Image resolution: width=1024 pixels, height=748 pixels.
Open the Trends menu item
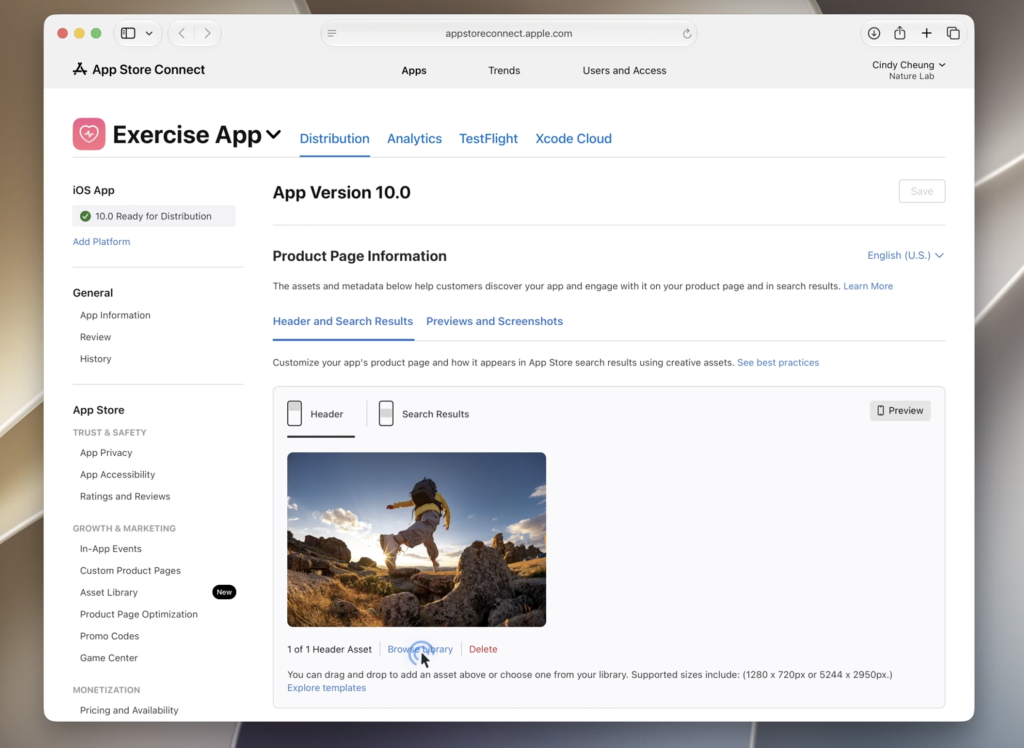504,71
